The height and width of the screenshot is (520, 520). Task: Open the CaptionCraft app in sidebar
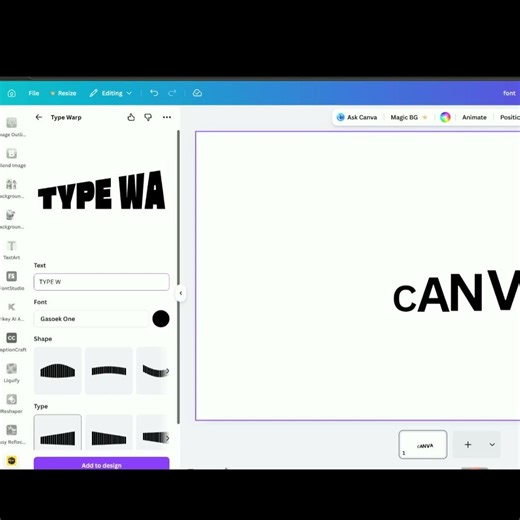[12, 342]
